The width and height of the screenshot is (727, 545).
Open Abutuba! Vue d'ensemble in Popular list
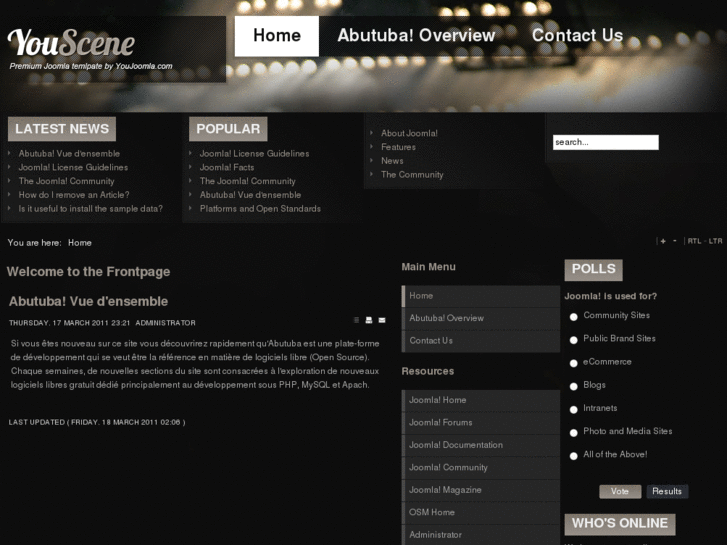[x=250, y=195]
